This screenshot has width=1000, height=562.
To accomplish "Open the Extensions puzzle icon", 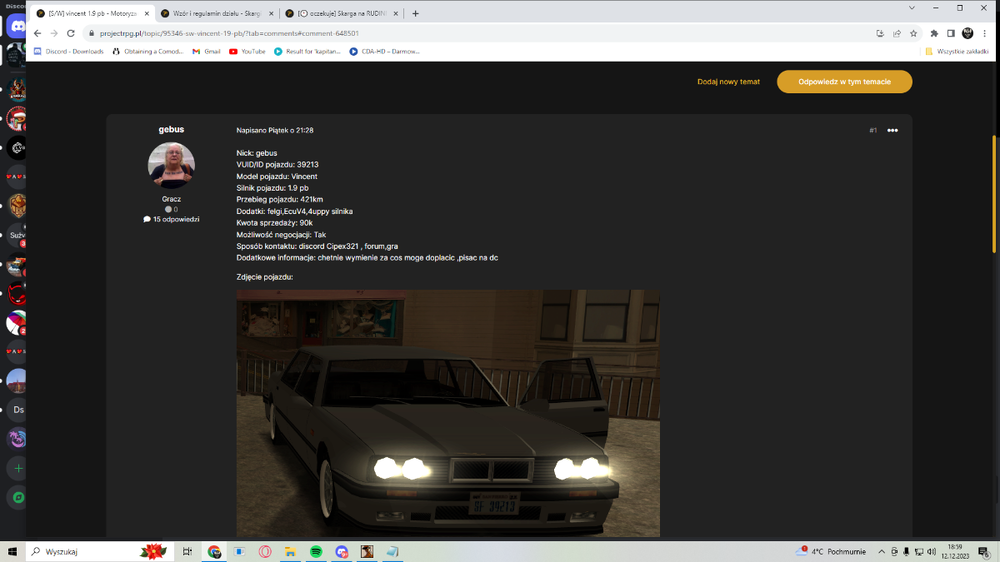I will (934, 33).
